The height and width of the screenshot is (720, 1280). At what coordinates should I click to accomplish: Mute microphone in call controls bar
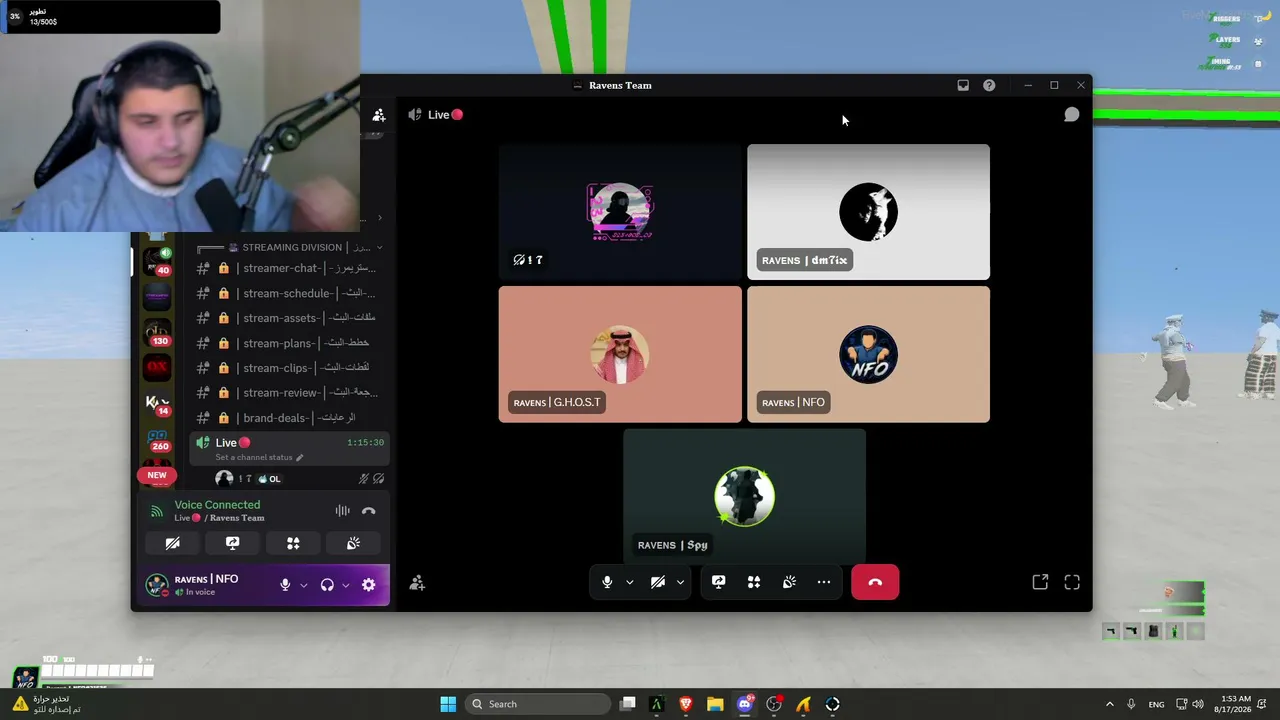coord(607,582)
